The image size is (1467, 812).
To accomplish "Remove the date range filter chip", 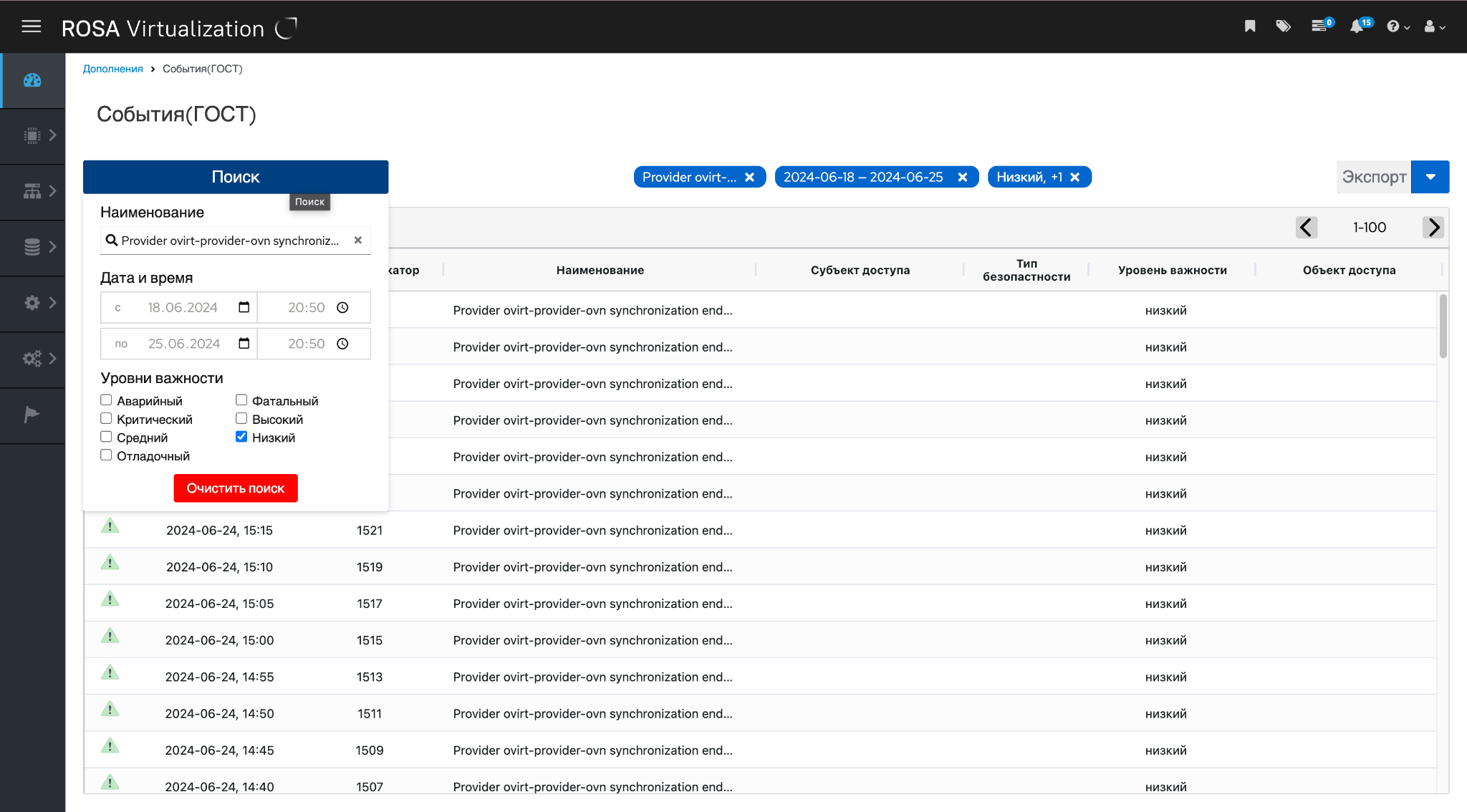I will click(963, 177).
